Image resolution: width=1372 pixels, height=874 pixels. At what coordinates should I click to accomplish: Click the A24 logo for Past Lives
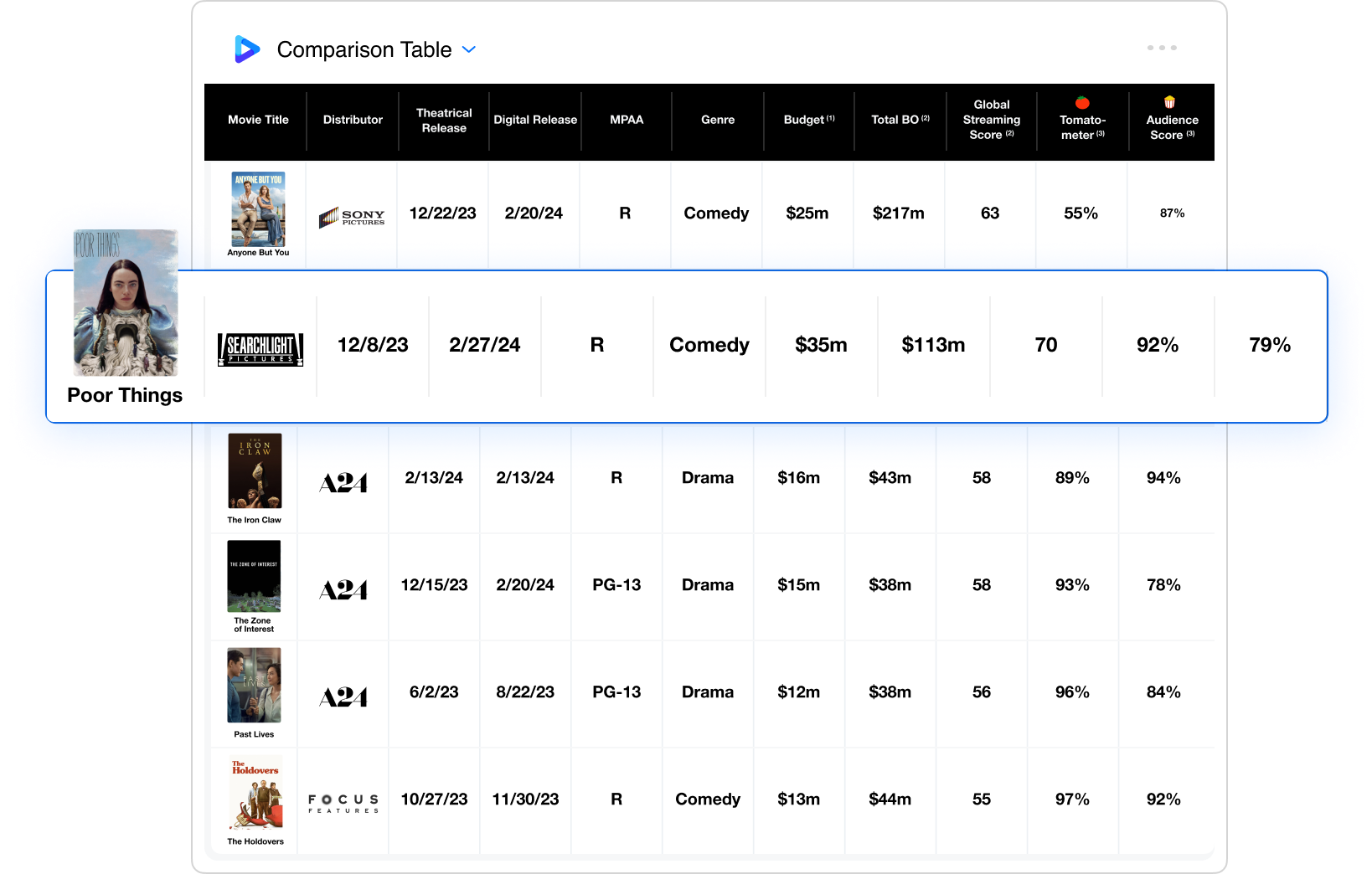coord(343,697)
